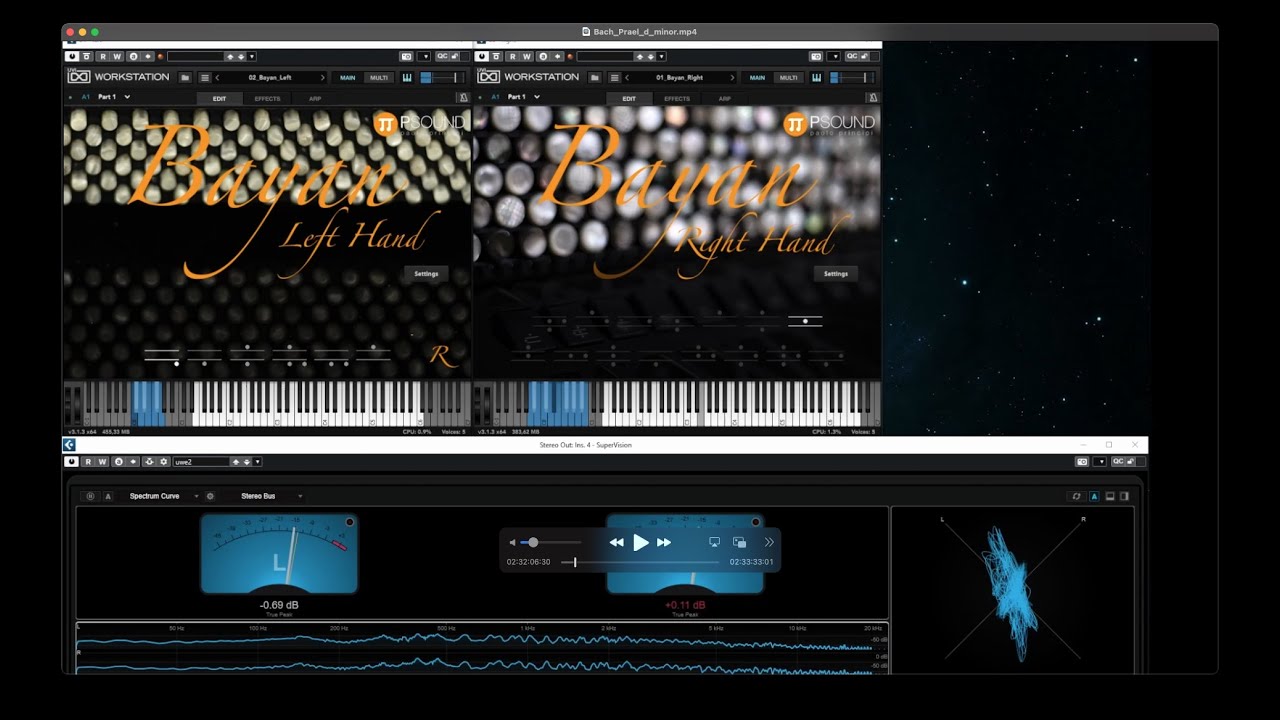Toggle Read automation on right Bayan plugin
This screenshot has width=1280, height=720.
pos(513,57)
